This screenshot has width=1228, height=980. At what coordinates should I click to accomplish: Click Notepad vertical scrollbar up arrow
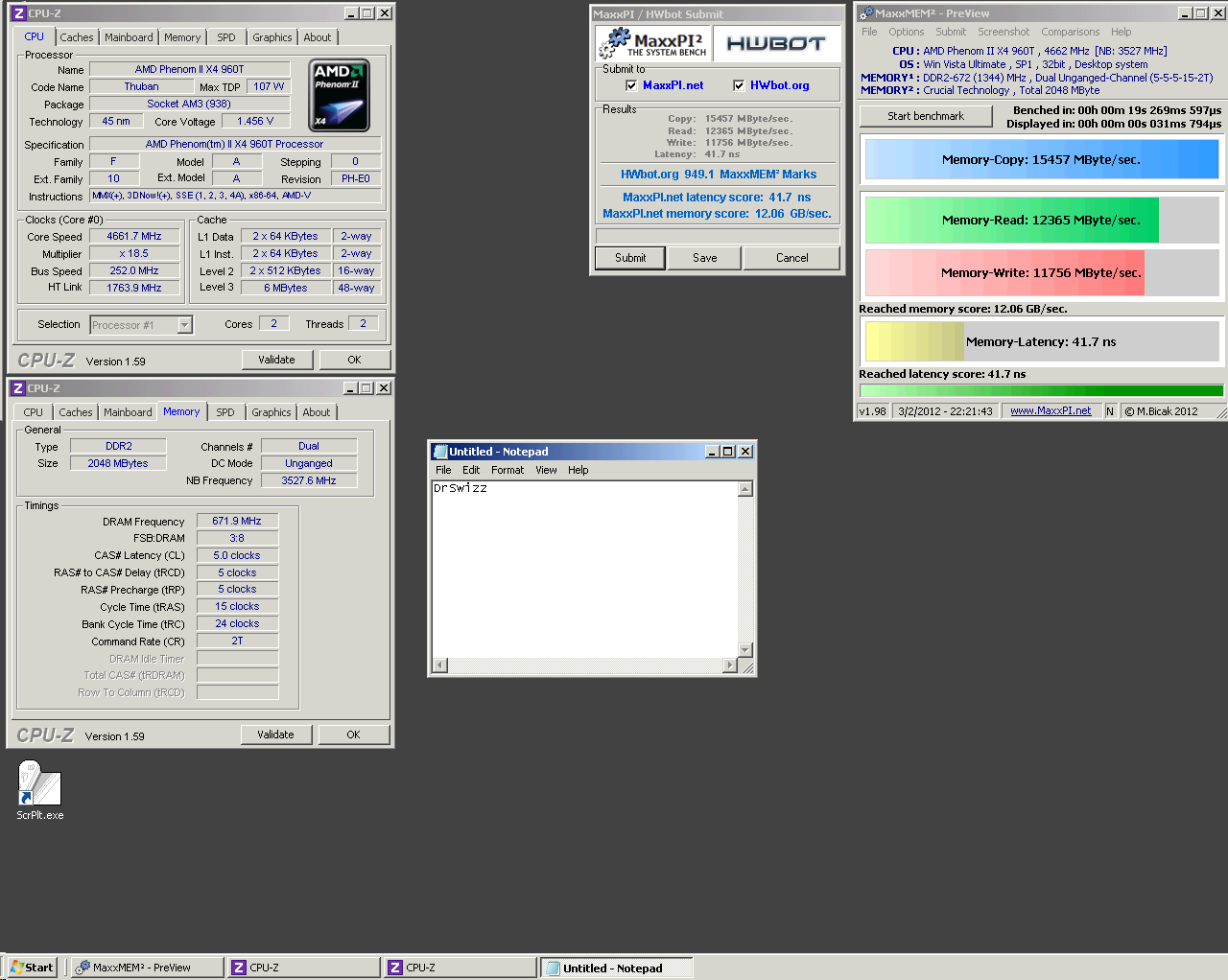(745, 489)
